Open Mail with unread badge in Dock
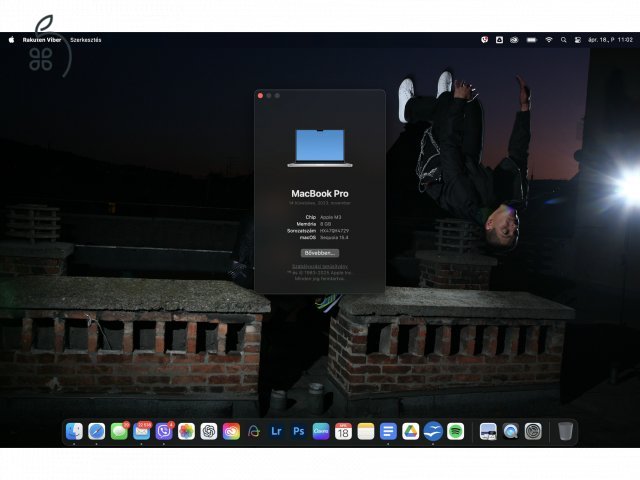Image resolution: width=640 pixels, height=480 pixels. [142, 431]
